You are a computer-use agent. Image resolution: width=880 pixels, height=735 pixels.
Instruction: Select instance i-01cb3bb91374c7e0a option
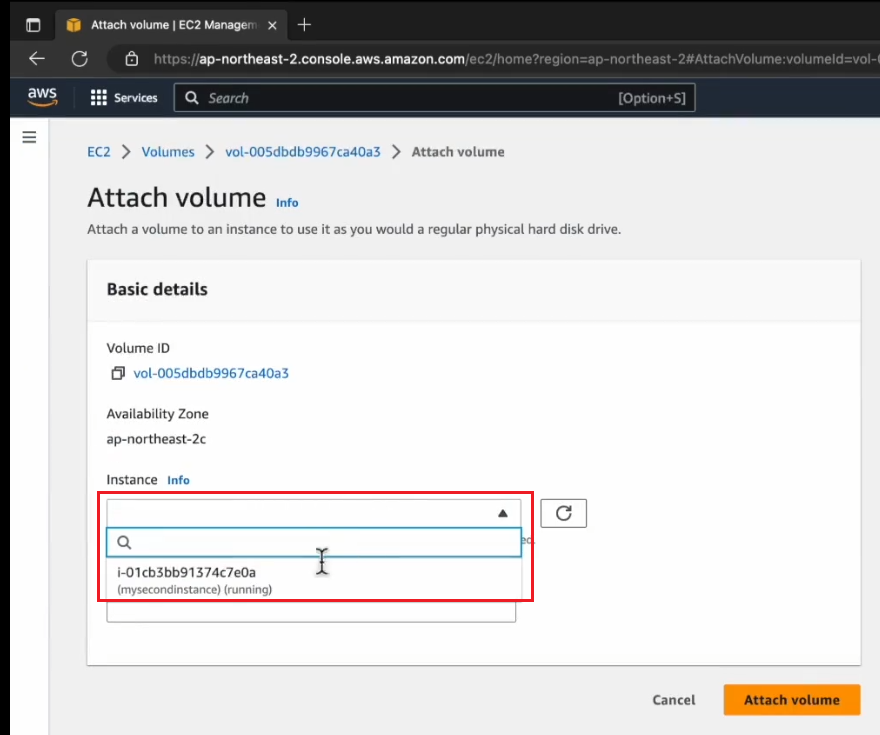314,580
